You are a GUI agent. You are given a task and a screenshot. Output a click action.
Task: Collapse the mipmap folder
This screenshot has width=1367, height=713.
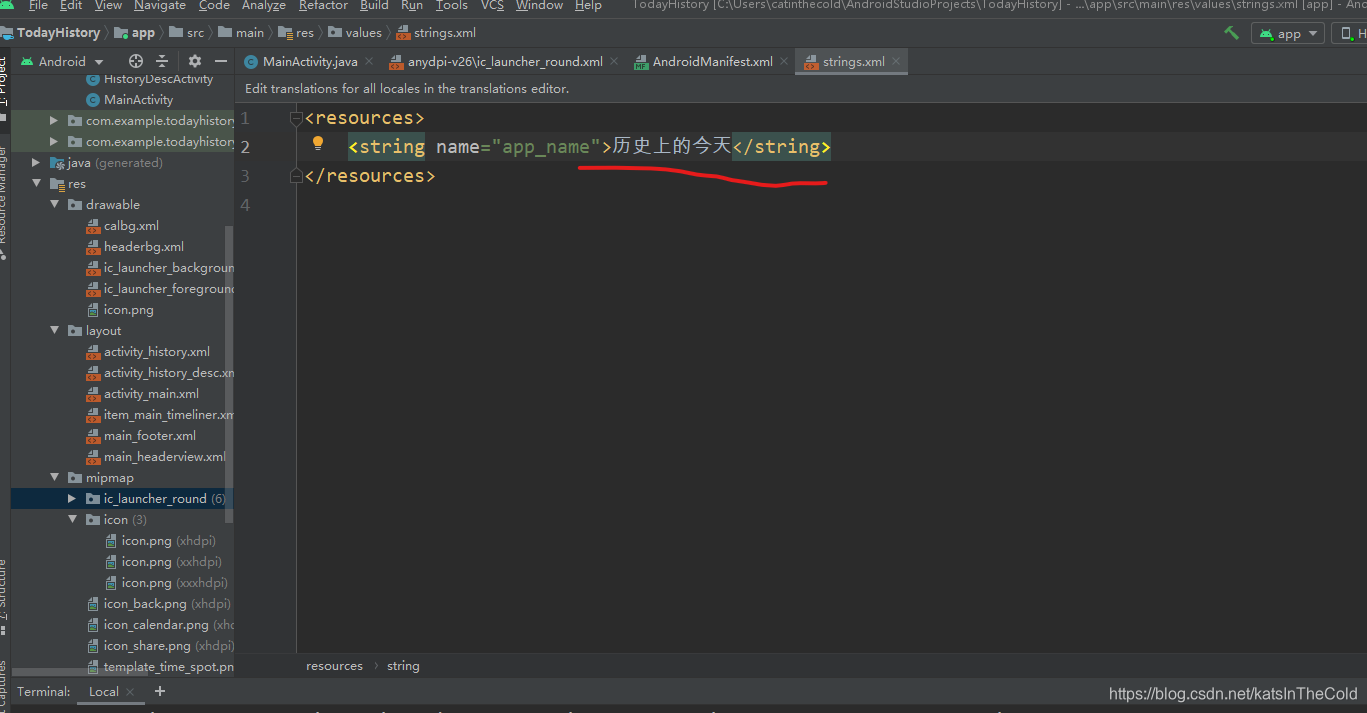point(55,478)
